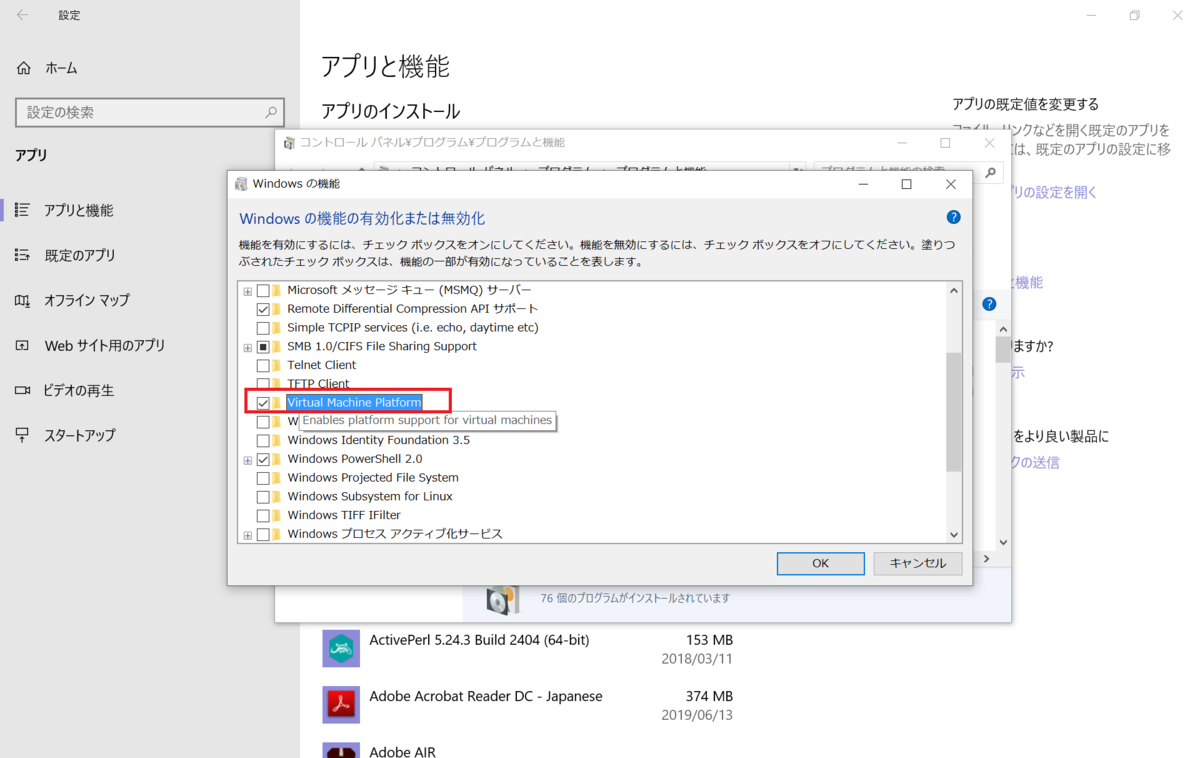Click the help icon in the control panel window
This screenshot has width=1200, height=758.
[x=989, y=304]
